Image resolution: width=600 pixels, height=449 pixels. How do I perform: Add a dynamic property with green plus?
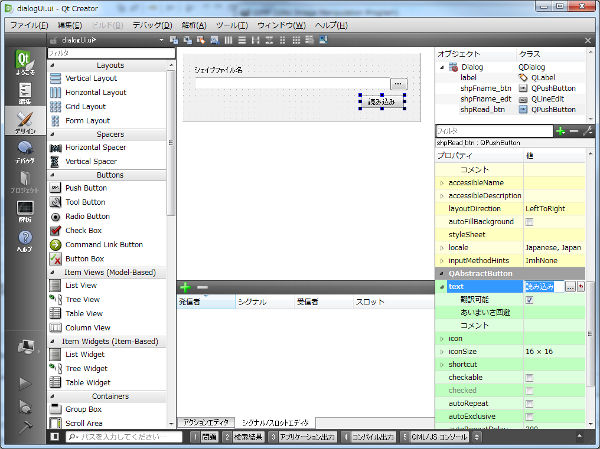tap(561, 131)
